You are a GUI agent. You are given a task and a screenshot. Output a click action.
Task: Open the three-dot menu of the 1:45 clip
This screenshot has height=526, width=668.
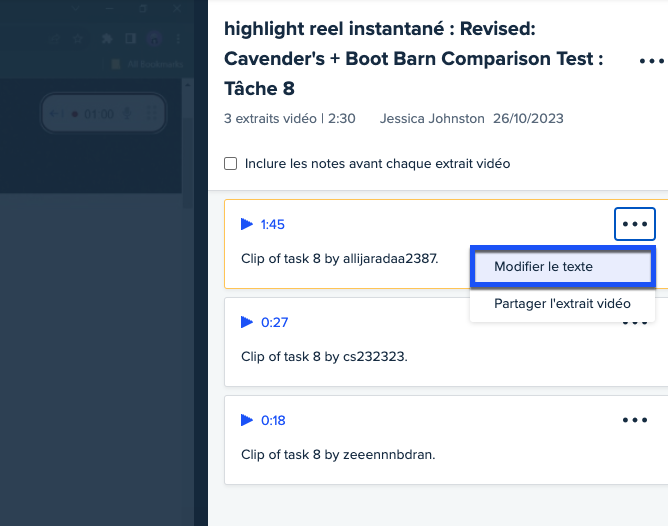pyautogui.click(x=635, y=224)
